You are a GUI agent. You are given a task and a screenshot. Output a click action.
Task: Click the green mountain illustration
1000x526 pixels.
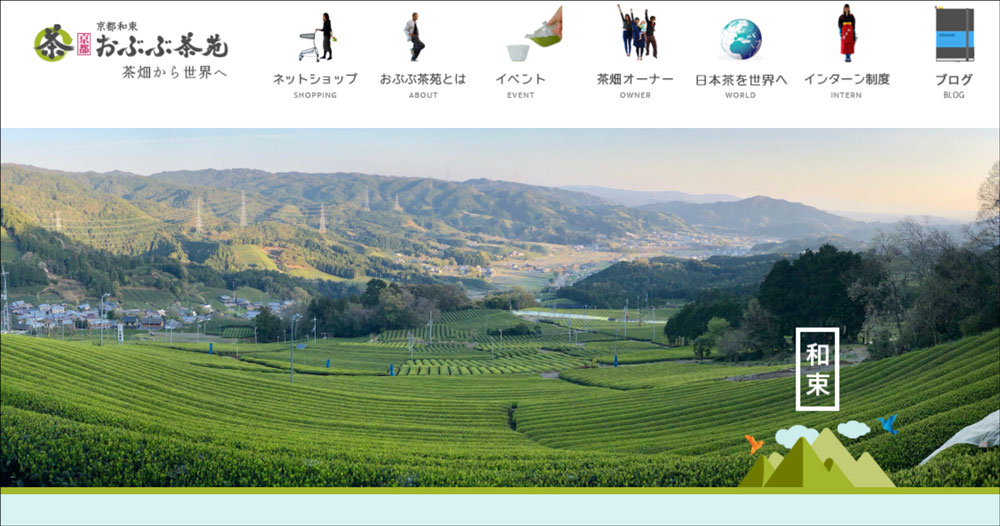click(815, 462)
